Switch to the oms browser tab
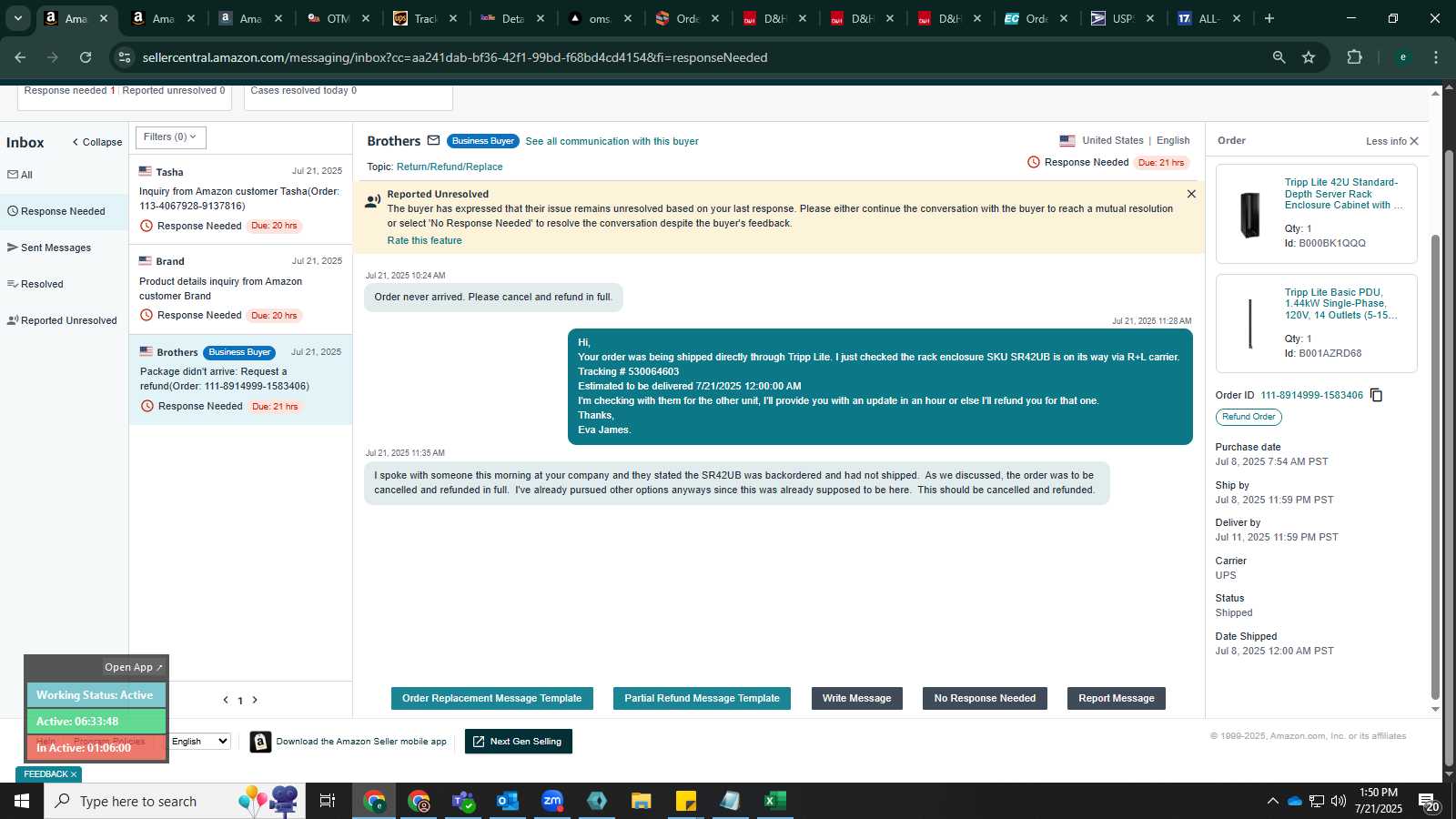This screenshot has width=1456, height=819. point(598,18)
